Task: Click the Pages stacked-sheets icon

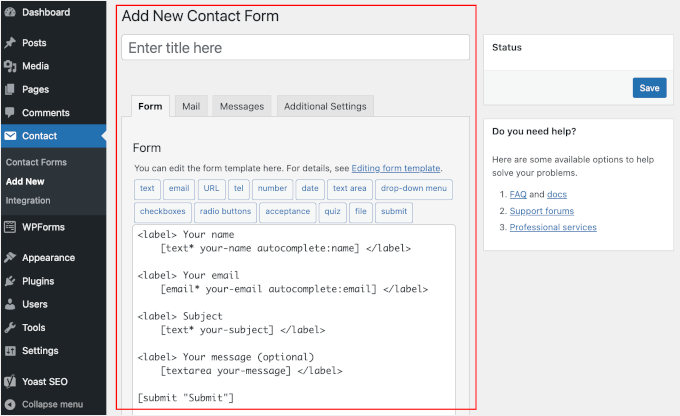Action: click(10, 89)
